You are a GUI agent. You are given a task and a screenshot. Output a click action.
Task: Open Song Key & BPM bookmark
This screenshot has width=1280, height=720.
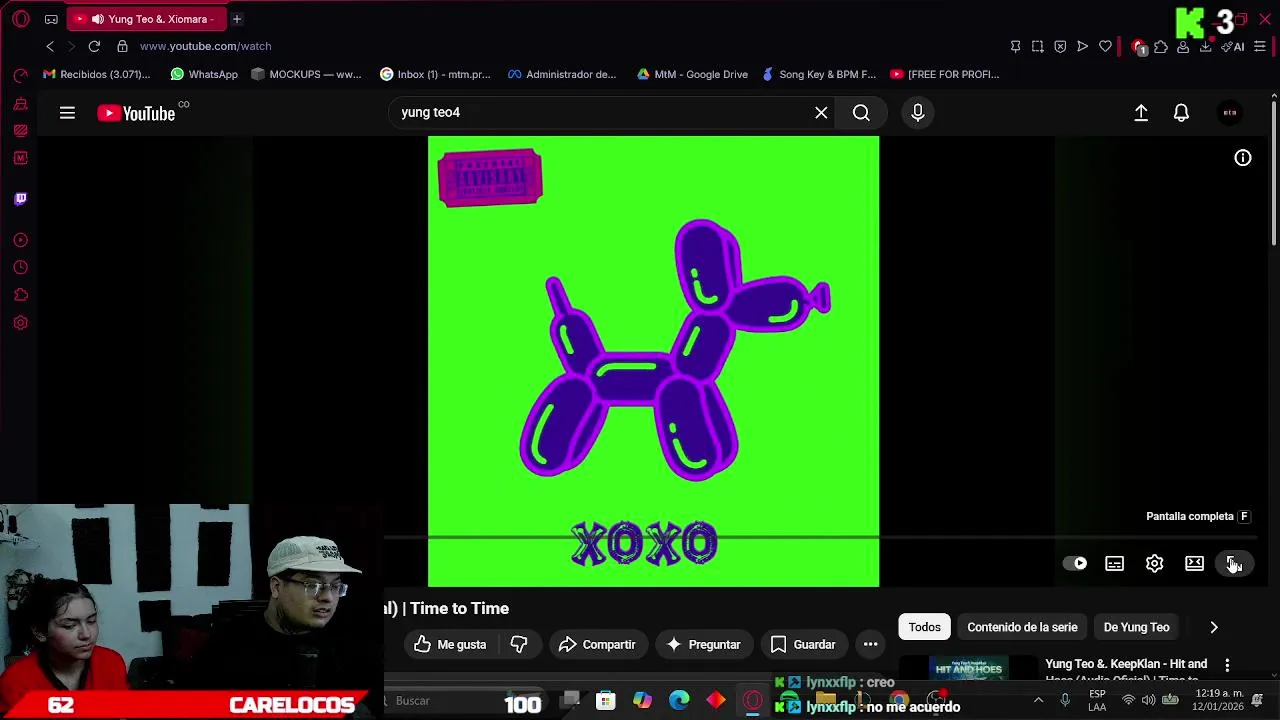click(x=819, y=74)
